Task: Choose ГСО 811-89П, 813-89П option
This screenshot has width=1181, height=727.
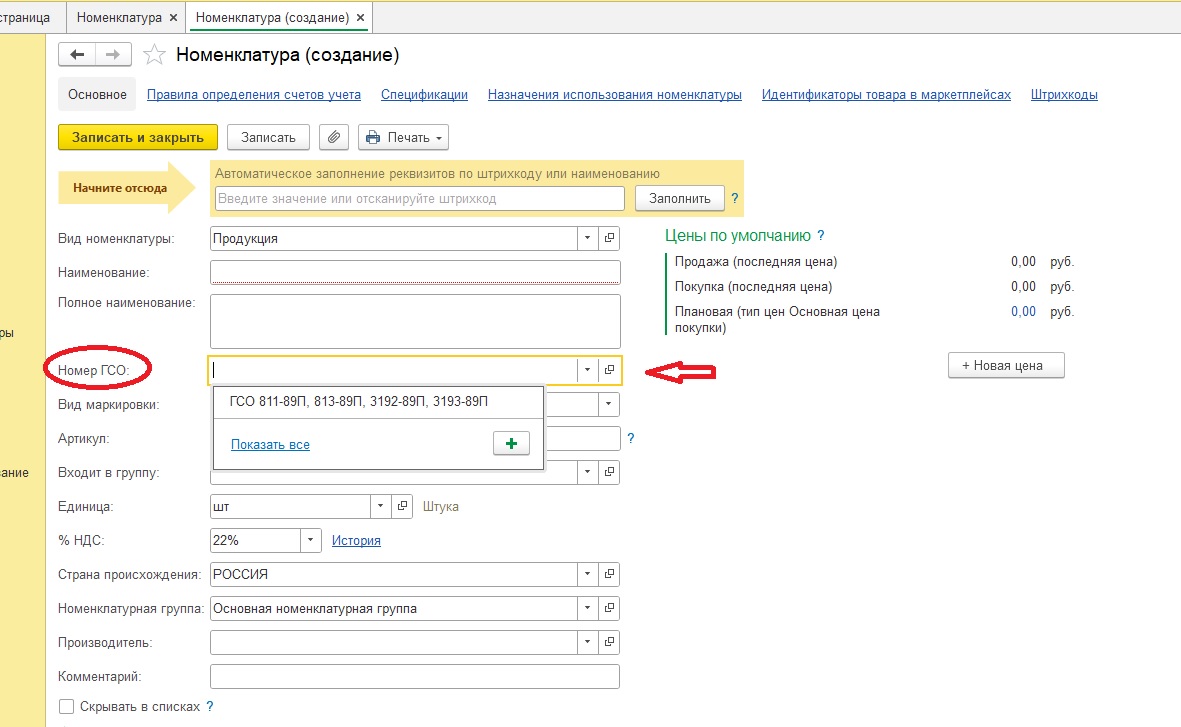Action: [x=379, y=402]
